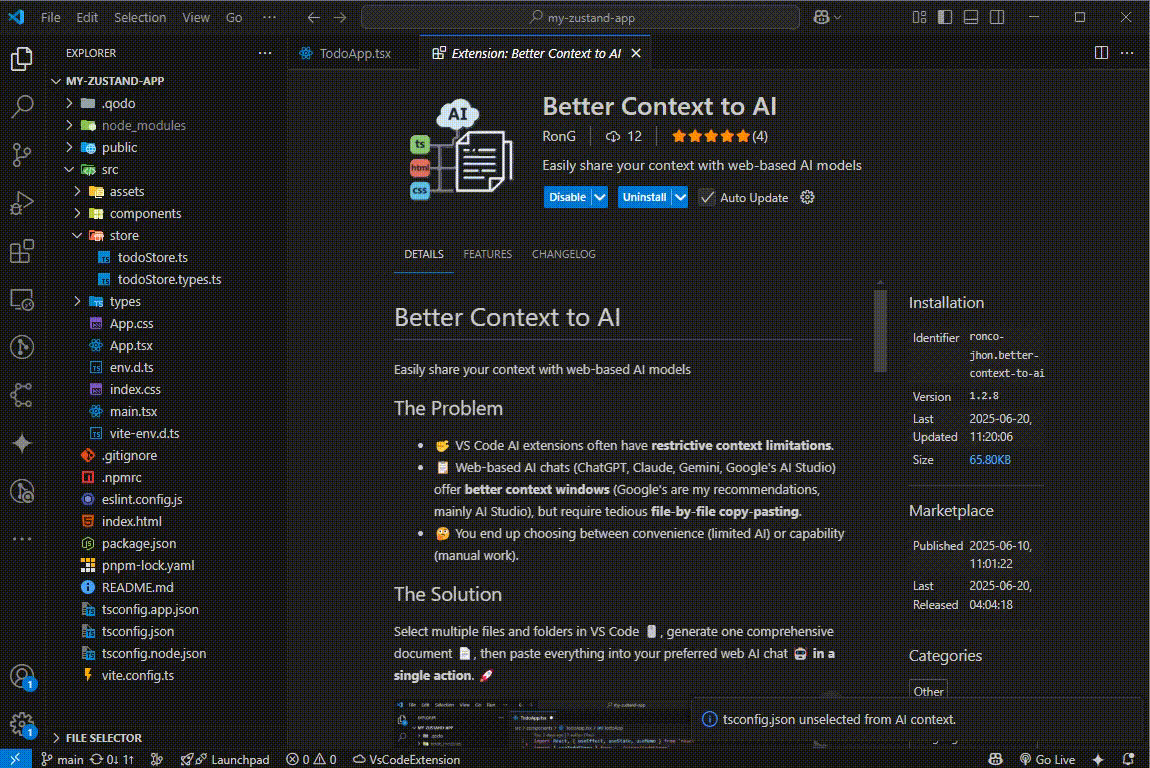Close the Better Context to AI tab
The width and height of the screenshot is (1150, 768).
pyautogui.click(x=636, y=53)
